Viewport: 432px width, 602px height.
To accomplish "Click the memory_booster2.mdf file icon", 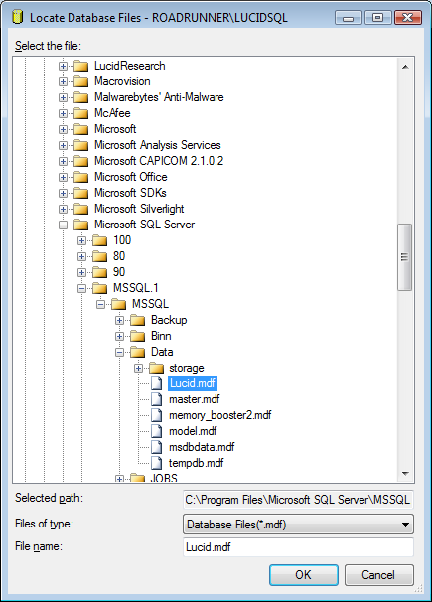I will pos(156,415).
